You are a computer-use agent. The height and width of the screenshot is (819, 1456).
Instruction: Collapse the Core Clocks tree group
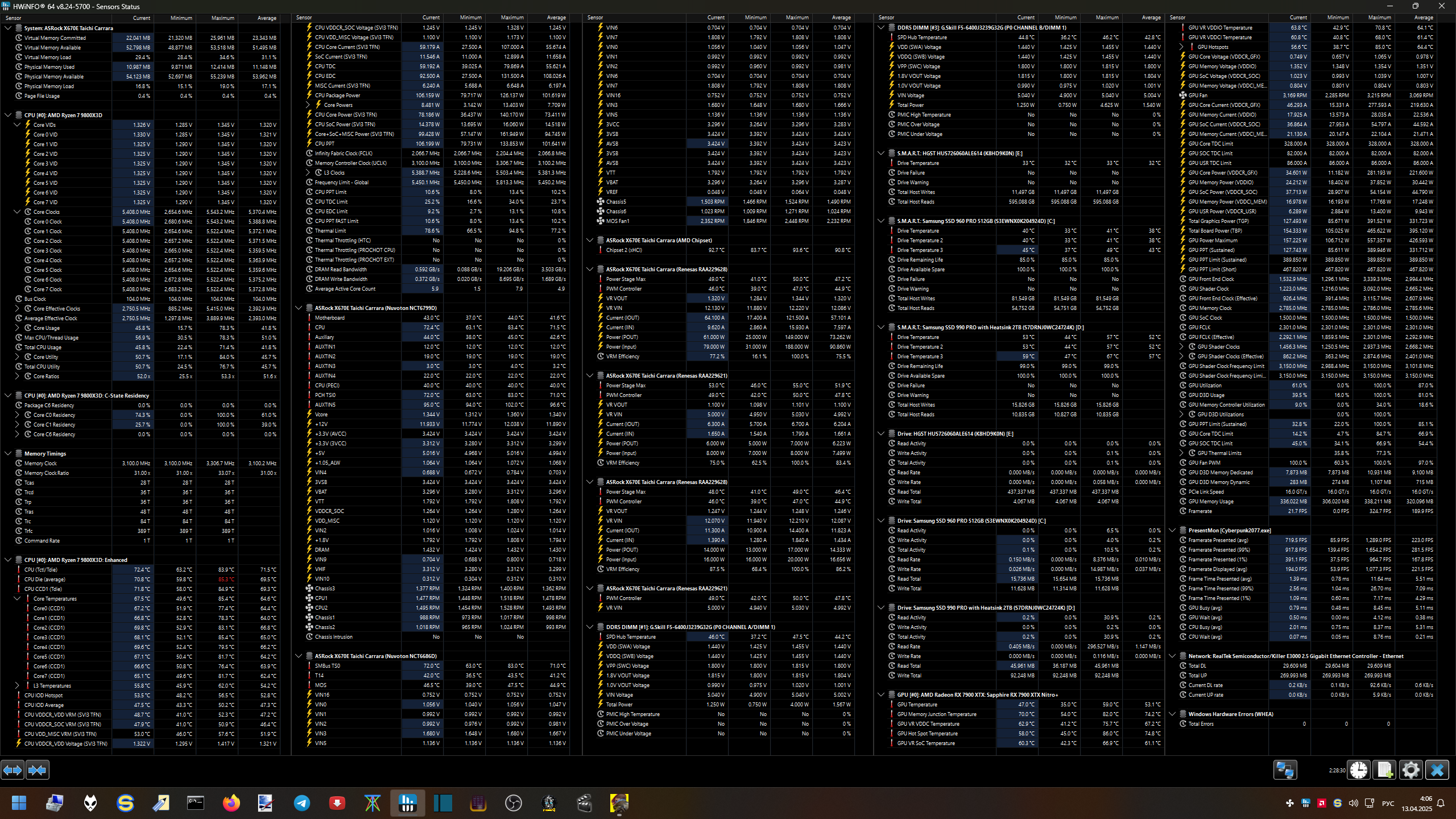17,212
